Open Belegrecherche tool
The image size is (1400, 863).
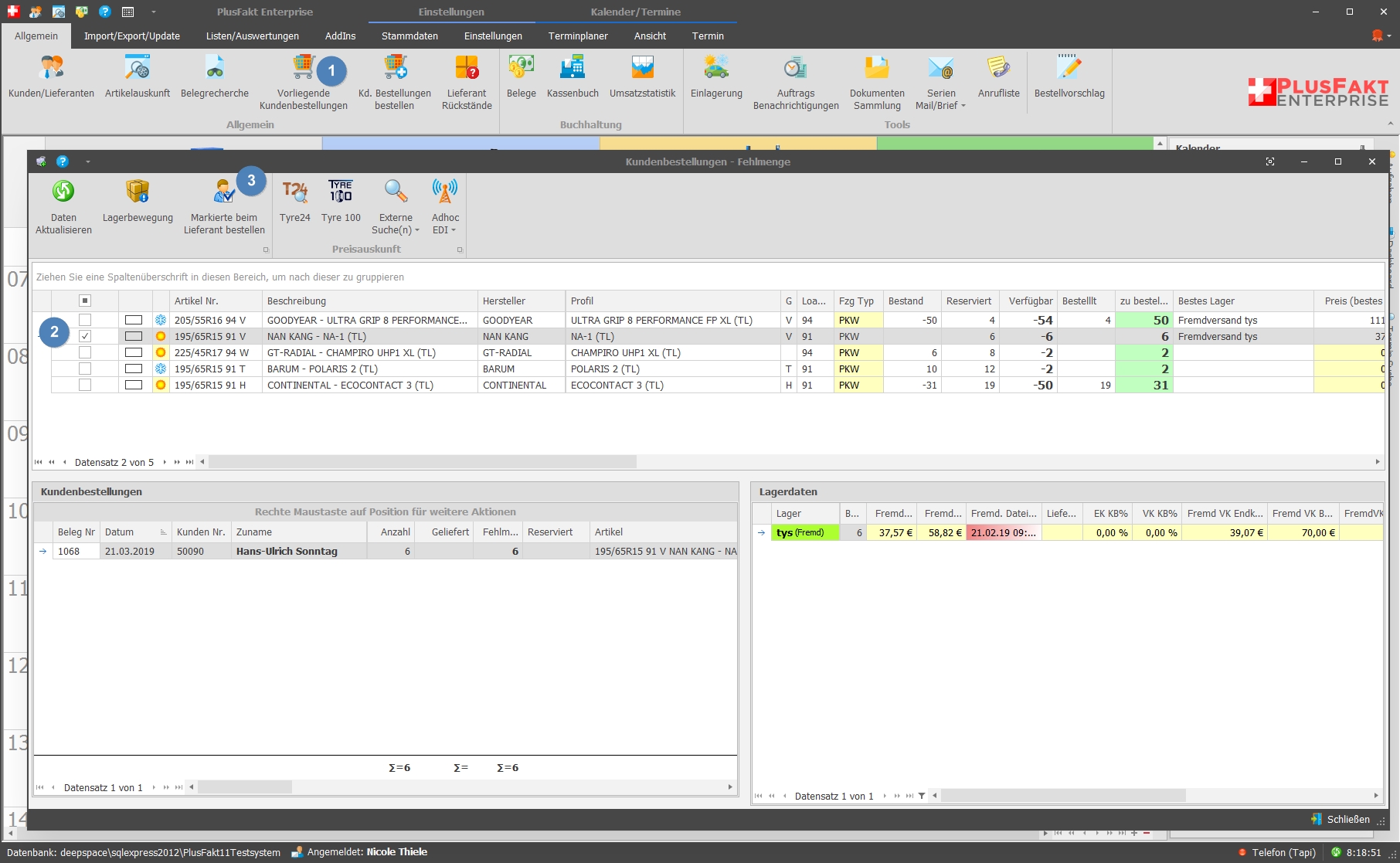coord(215,77)
